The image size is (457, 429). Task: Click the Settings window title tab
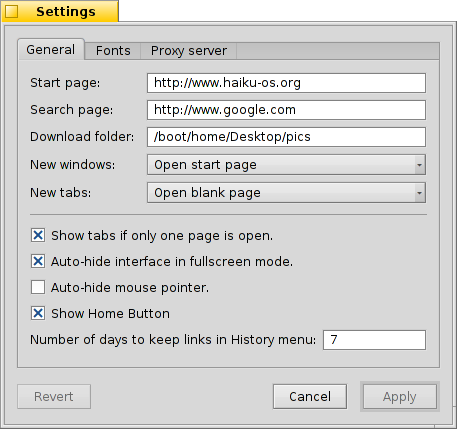point(60,11)
